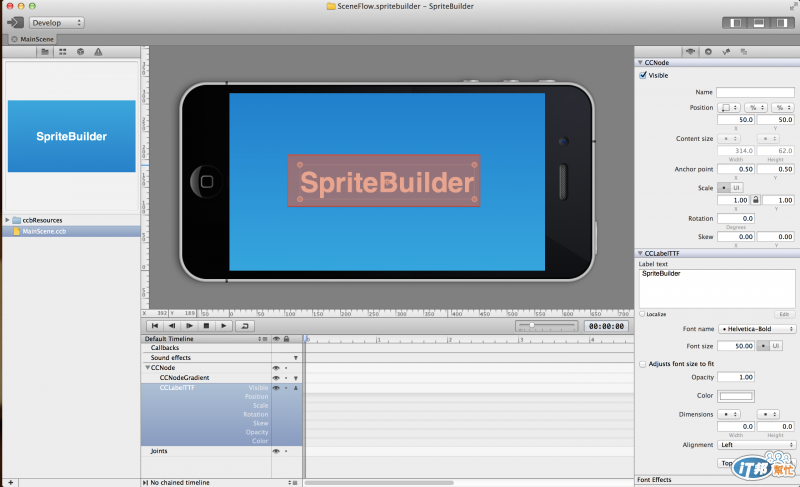Expand CCNodeGradient properties arrow

click(x=296, y=378)
